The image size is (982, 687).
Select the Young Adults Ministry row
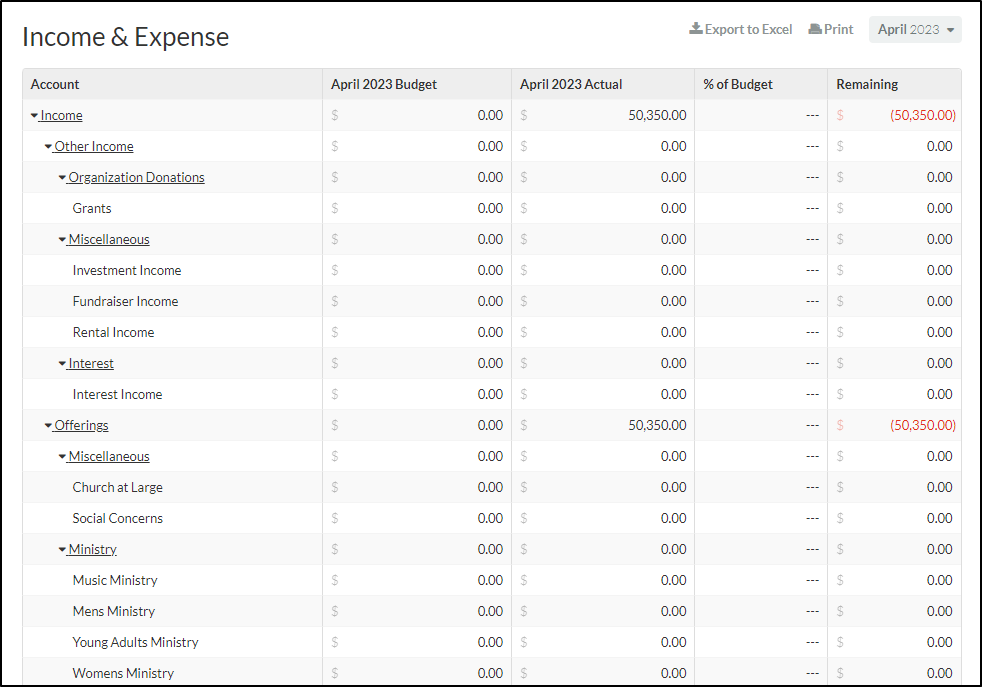(x=492, y=643)
